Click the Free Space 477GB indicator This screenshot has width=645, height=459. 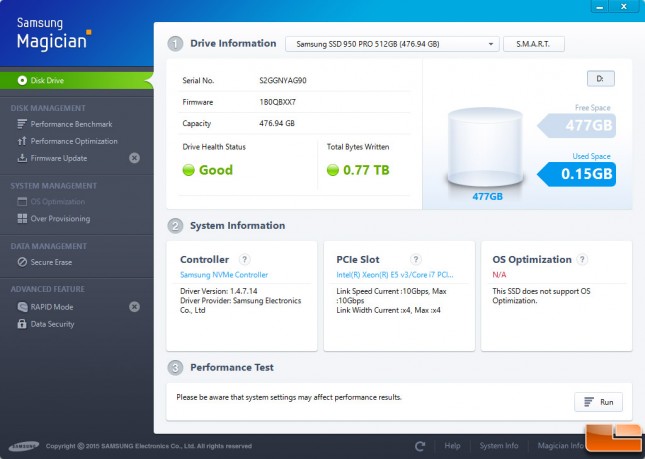tap(577, 125)
